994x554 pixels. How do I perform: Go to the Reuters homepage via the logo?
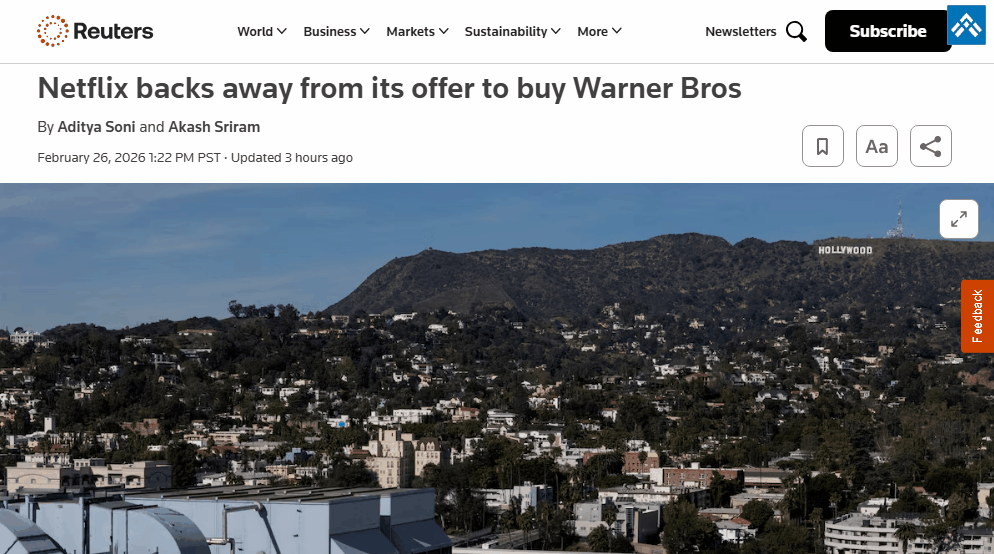(x=95, y=31)
